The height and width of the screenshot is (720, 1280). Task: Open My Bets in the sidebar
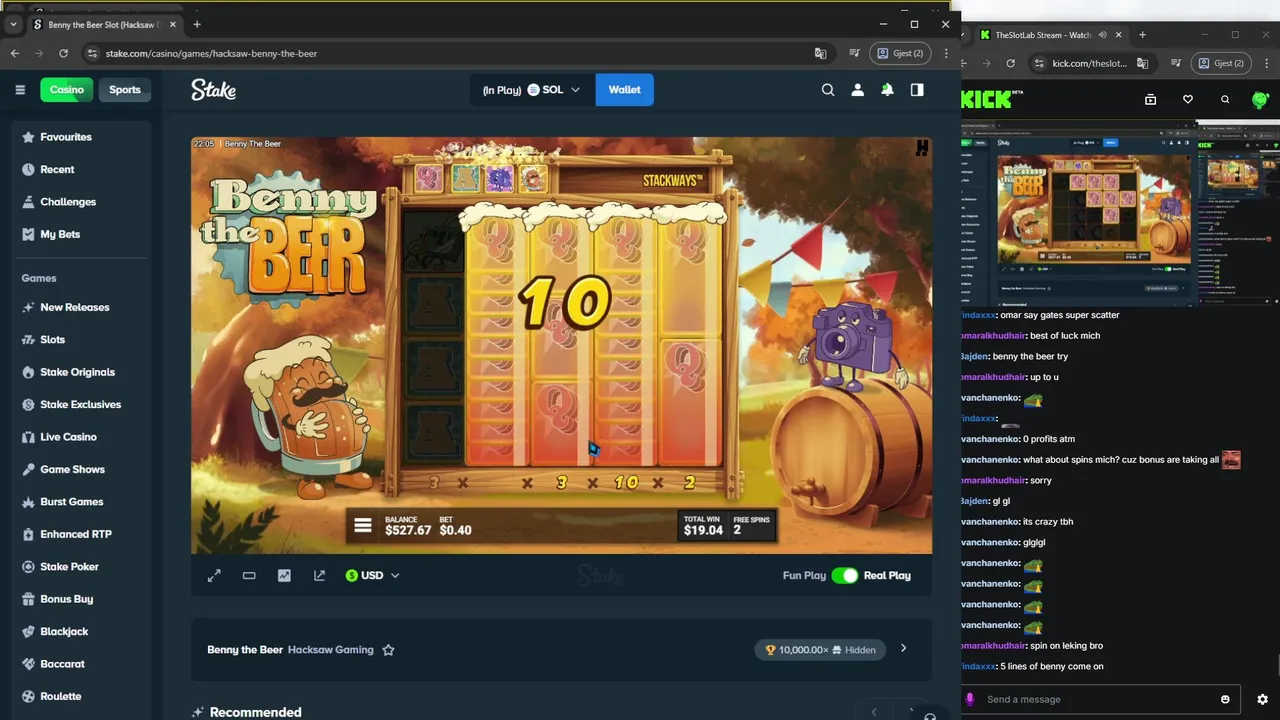pos(82,234)
